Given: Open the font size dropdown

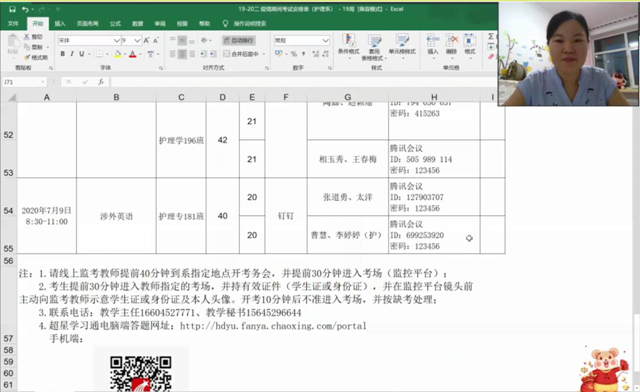Looking at the screenshot, I should click(x=138, y=40).
